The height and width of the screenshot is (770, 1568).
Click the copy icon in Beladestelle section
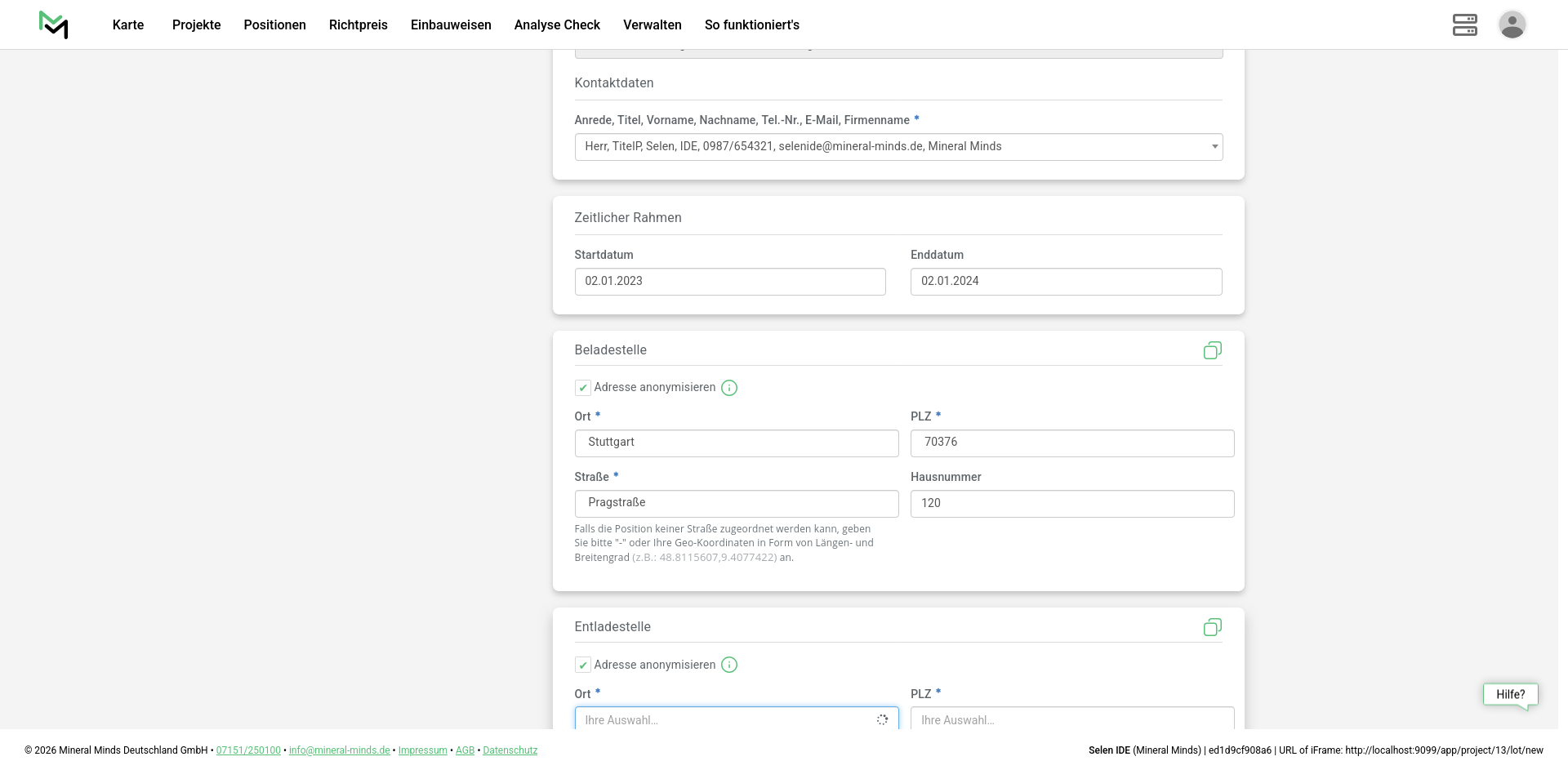[x=1212, y=350]
